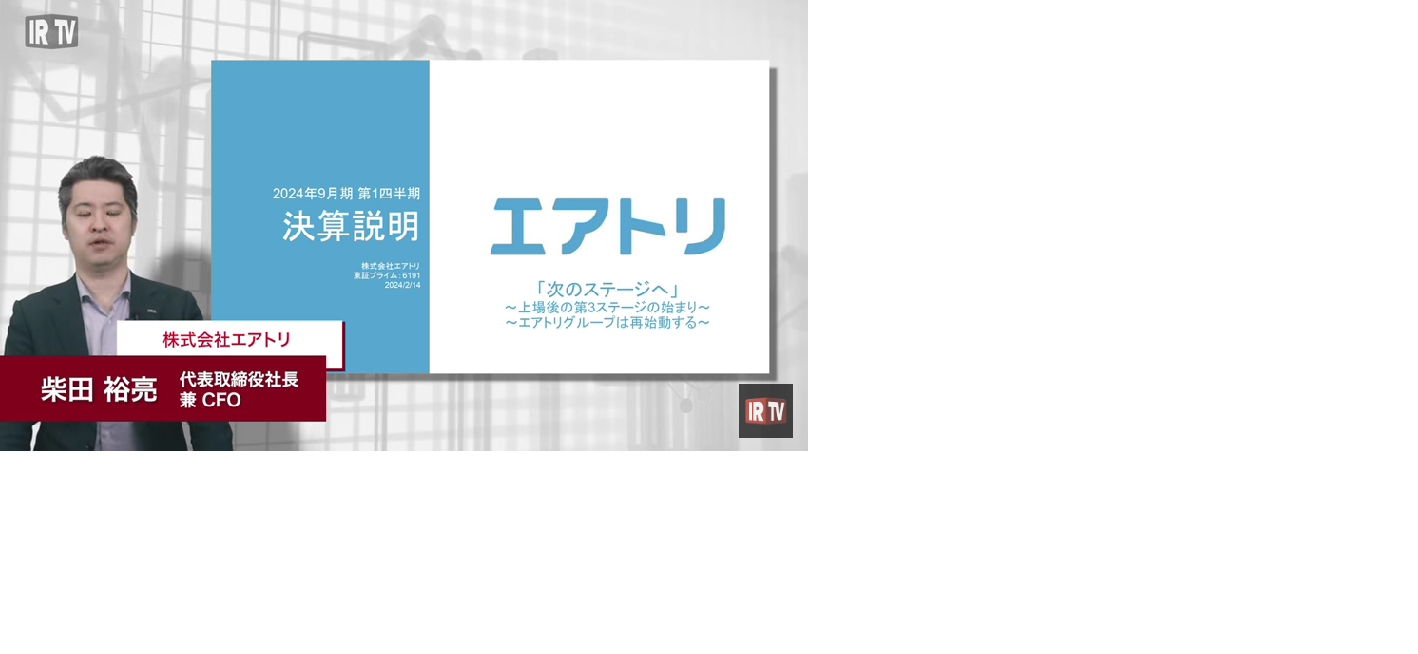
Task: Click the IR TV logo at top left
Action: [52, 32]
